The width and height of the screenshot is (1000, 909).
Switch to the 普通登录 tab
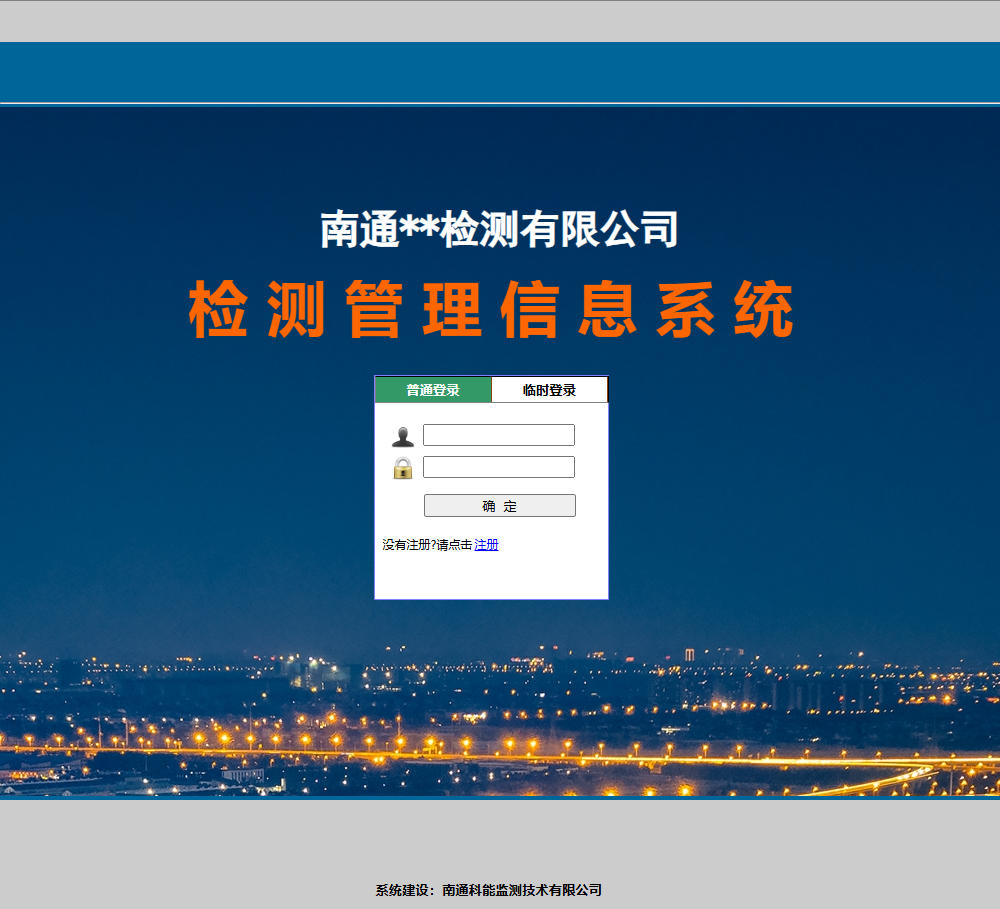433,390
